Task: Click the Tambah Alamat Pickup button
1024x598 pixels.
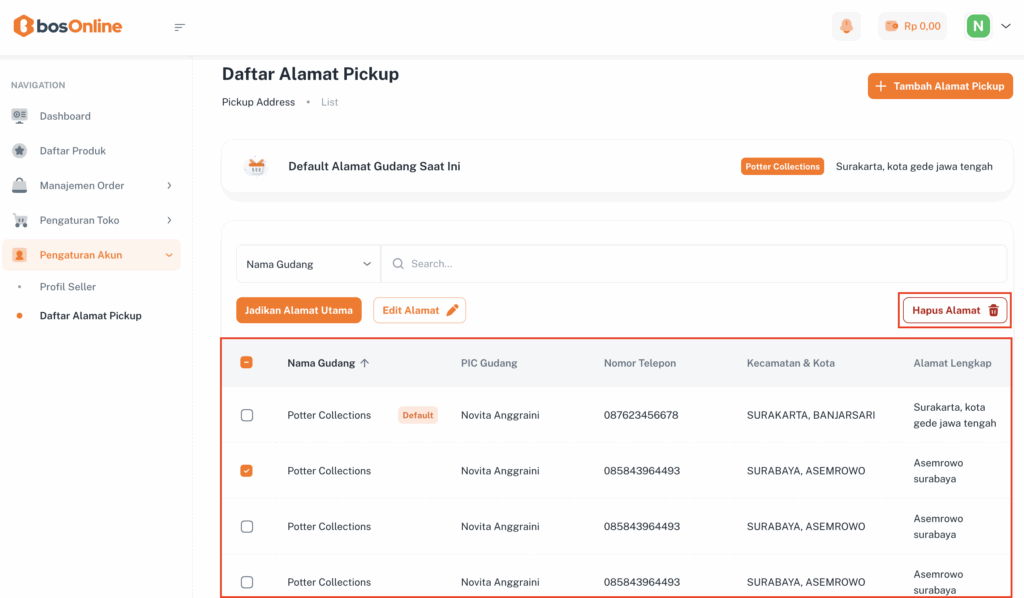Action: 940,86
